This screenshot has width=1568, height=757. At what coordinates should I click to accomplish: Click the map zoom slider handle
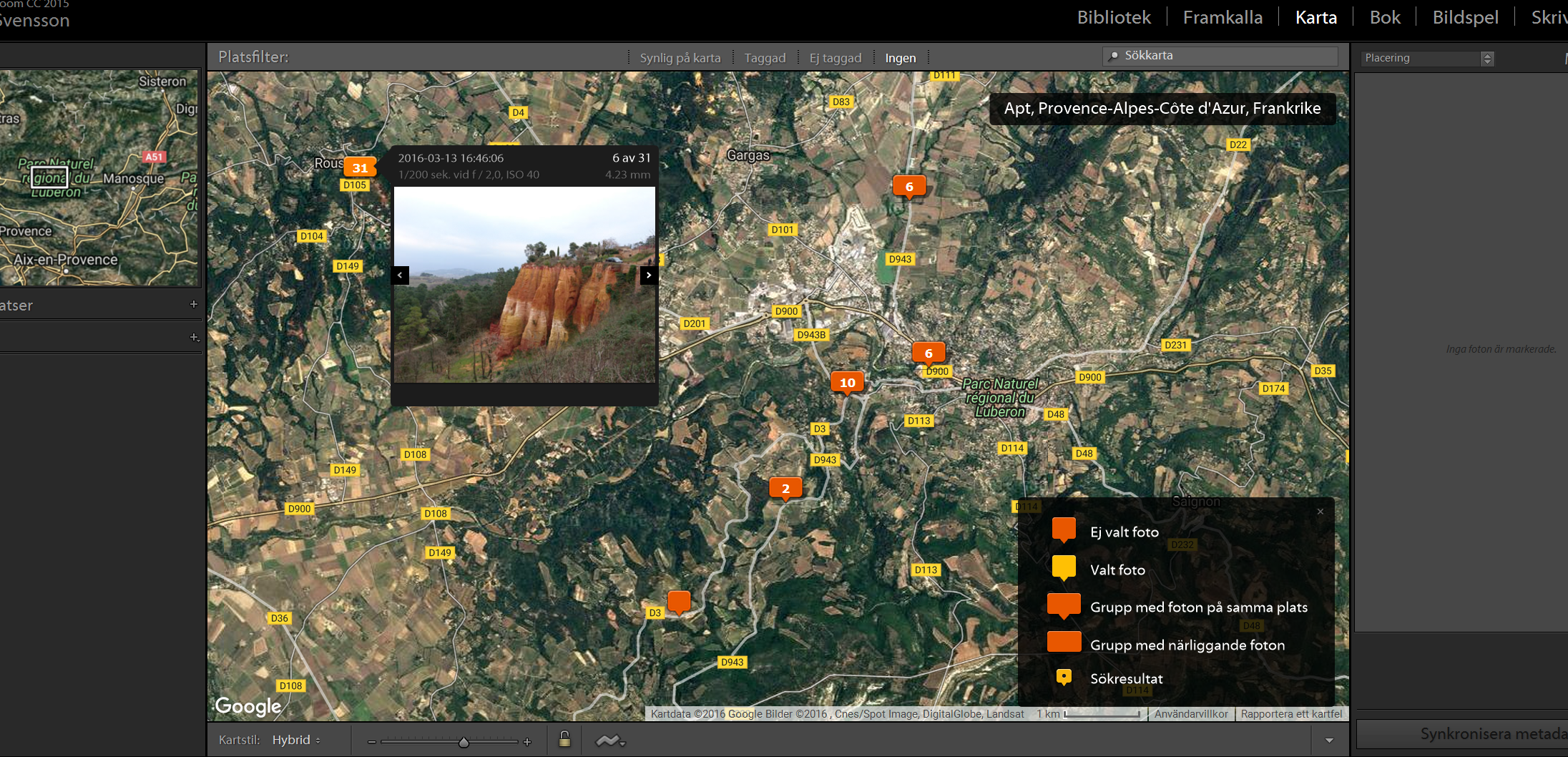pyautogui.click(x=464, y=742)
